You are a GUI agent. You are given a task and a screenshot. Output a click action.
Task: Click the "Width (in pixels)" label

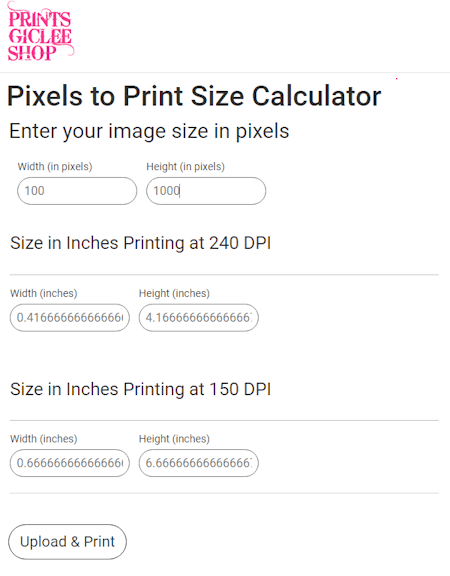coord(55,167)
